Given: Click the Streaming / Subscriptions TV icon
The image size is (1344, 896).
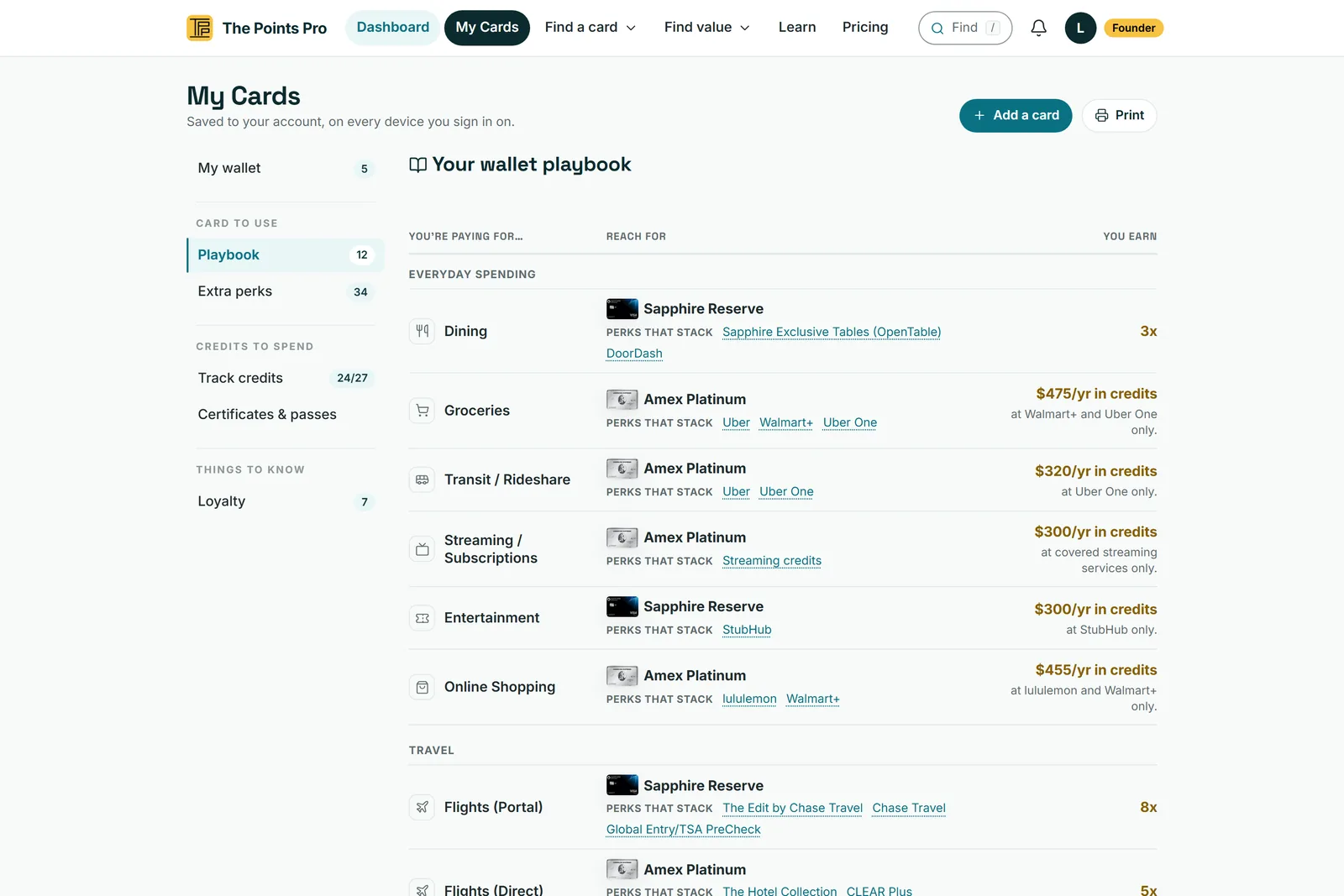Looking at the screenshot, I should 423,549.
